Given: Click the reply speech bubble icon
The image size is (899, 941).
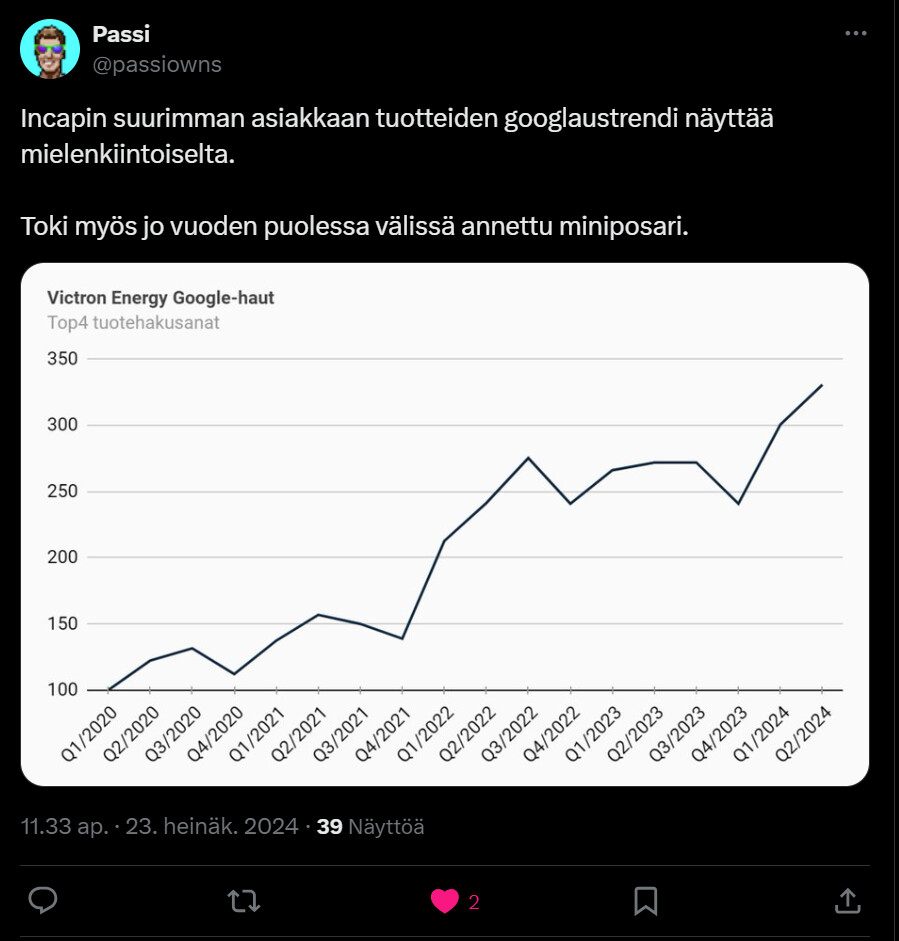Looking at the screenshot, I should pos(42,900).
